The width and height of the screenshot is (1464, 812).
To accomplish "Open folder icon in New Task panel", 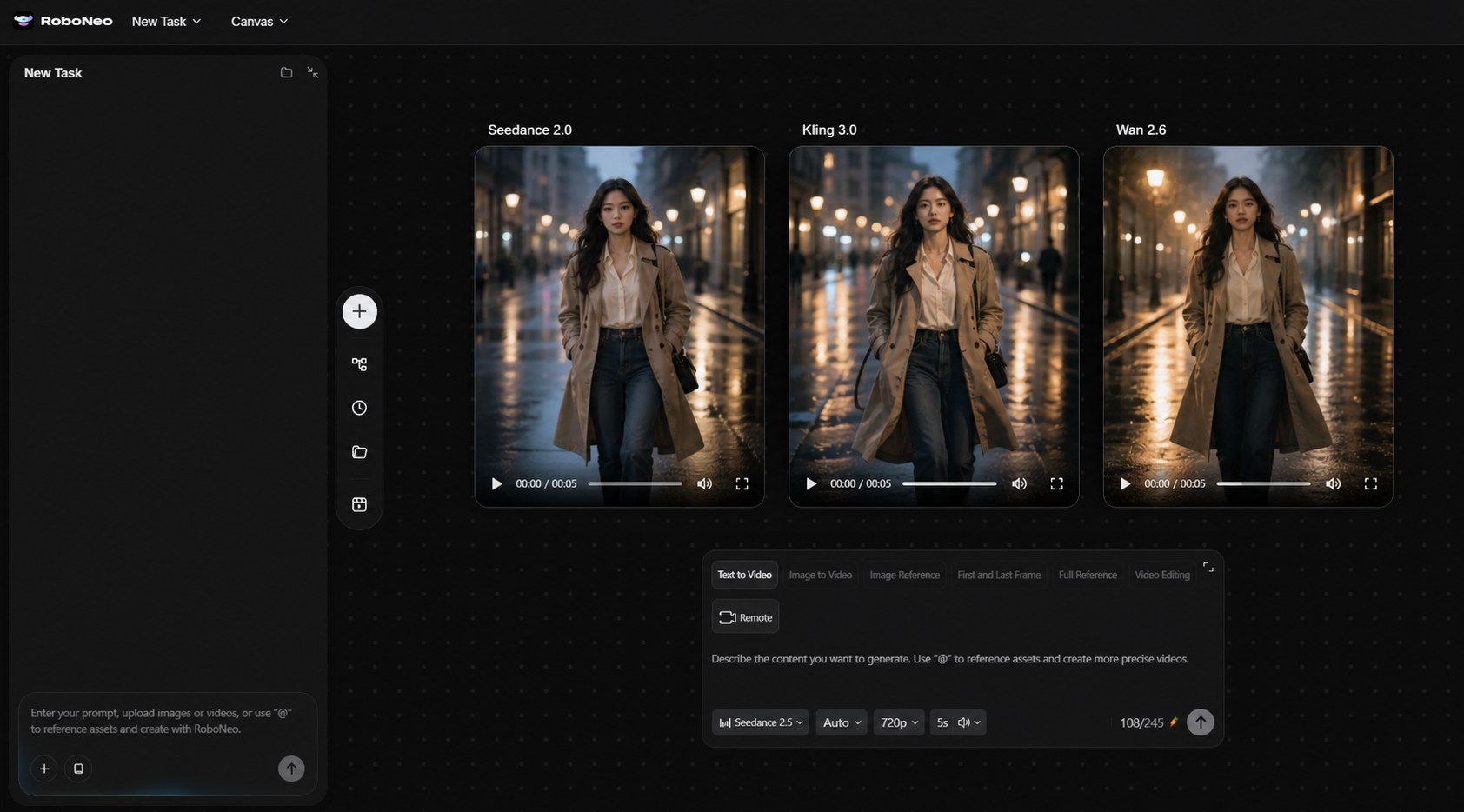I will coord(286,73).
